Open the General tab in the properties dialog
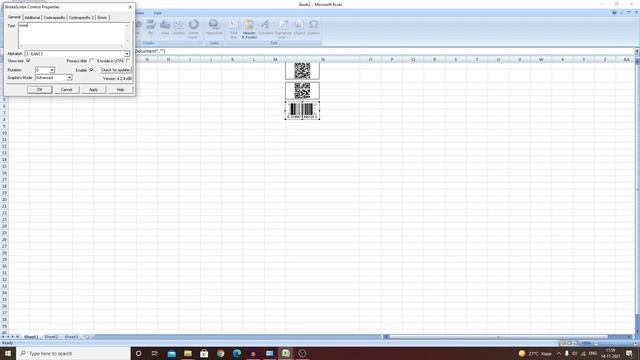The image size is (640, 360). click(14, 17)
